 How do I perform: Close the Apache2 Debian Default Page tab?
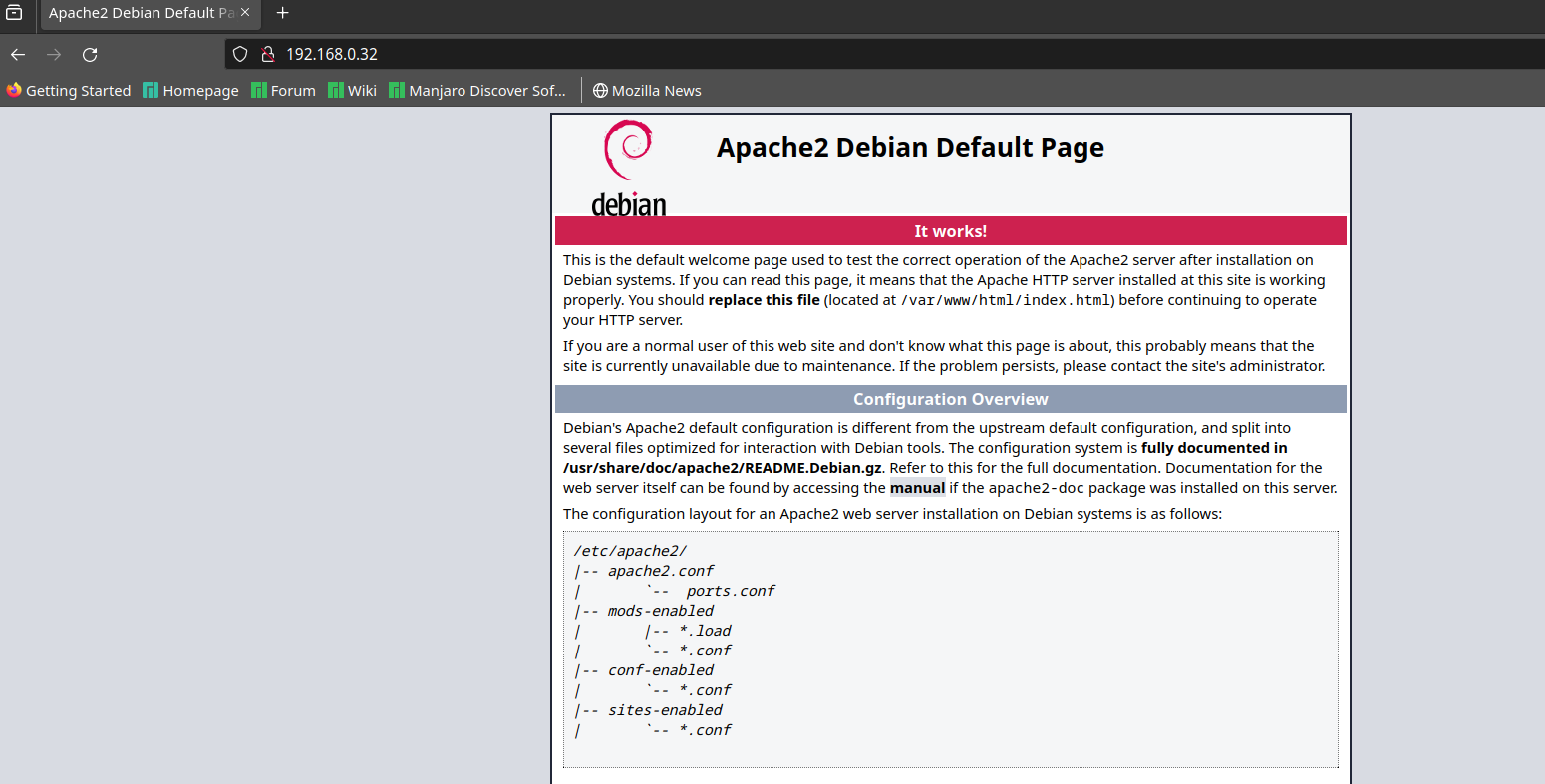(245, 13)
